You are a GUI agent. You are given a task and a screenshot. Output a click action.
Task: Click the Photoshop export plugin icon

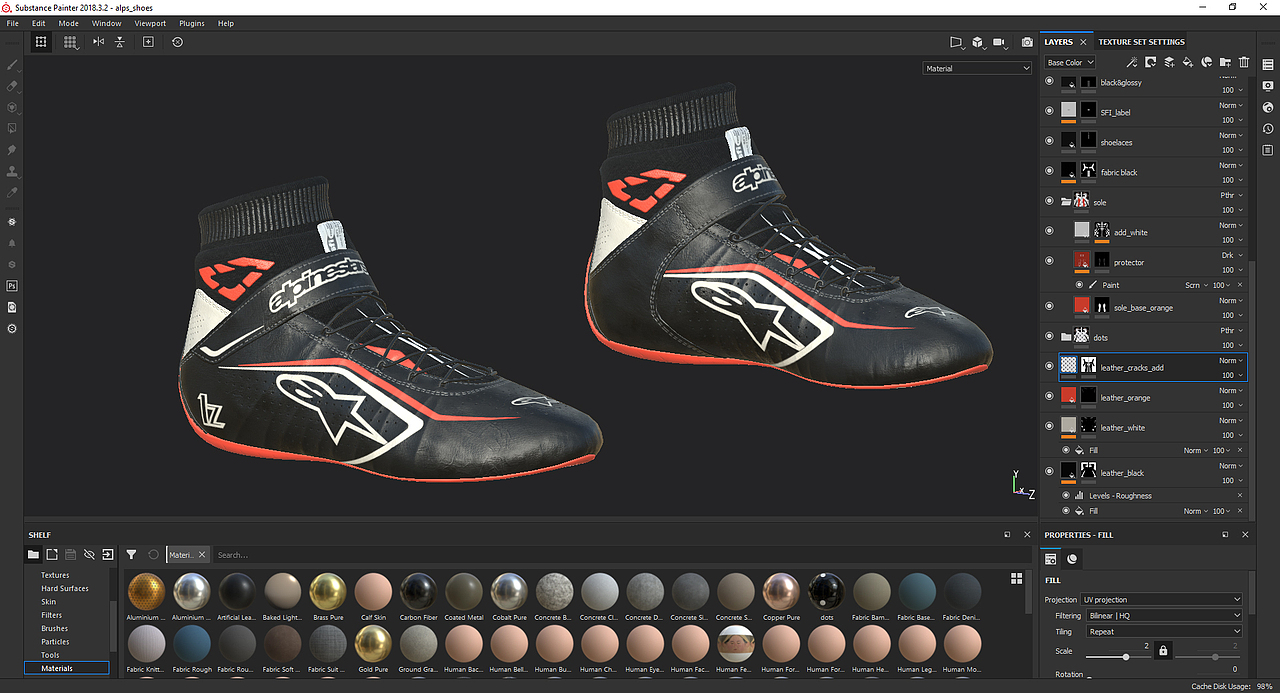[12, 286]
